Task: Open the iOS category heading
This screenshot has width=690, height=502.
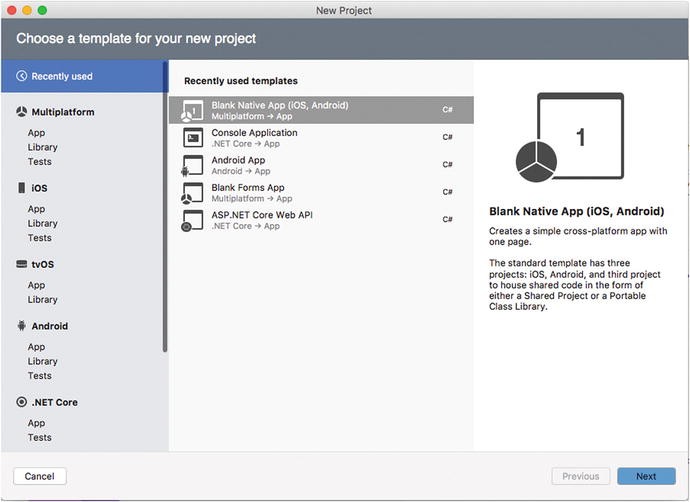Action: click(x=39, y=188)
